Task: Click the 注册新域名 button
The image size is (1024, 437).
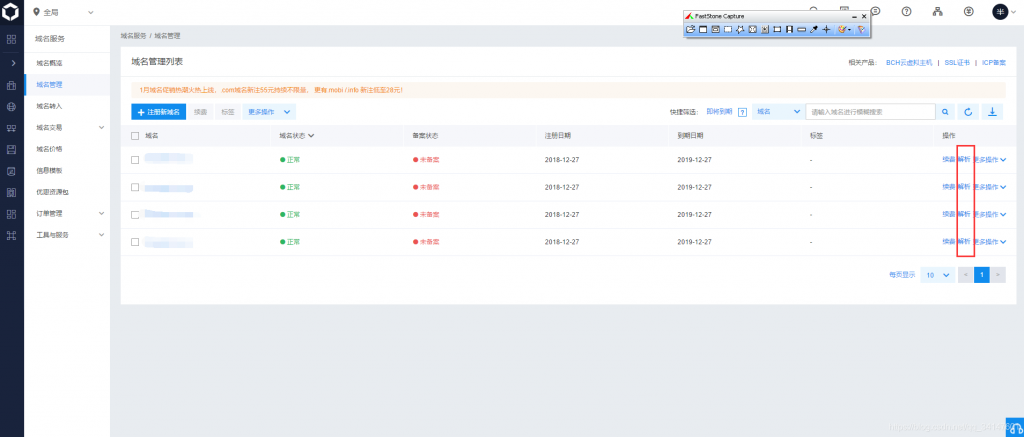Action: (157, 112)
